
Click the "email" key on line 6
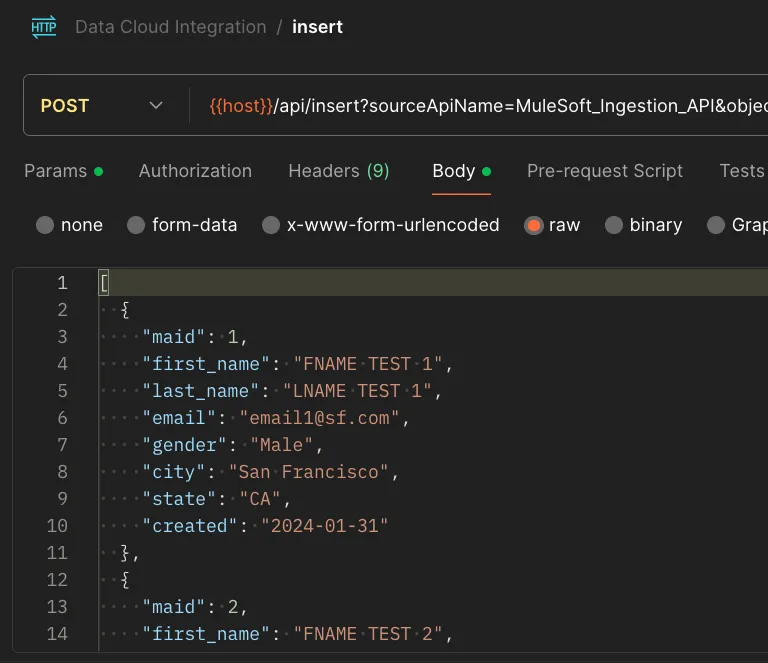tap(178, 418)
